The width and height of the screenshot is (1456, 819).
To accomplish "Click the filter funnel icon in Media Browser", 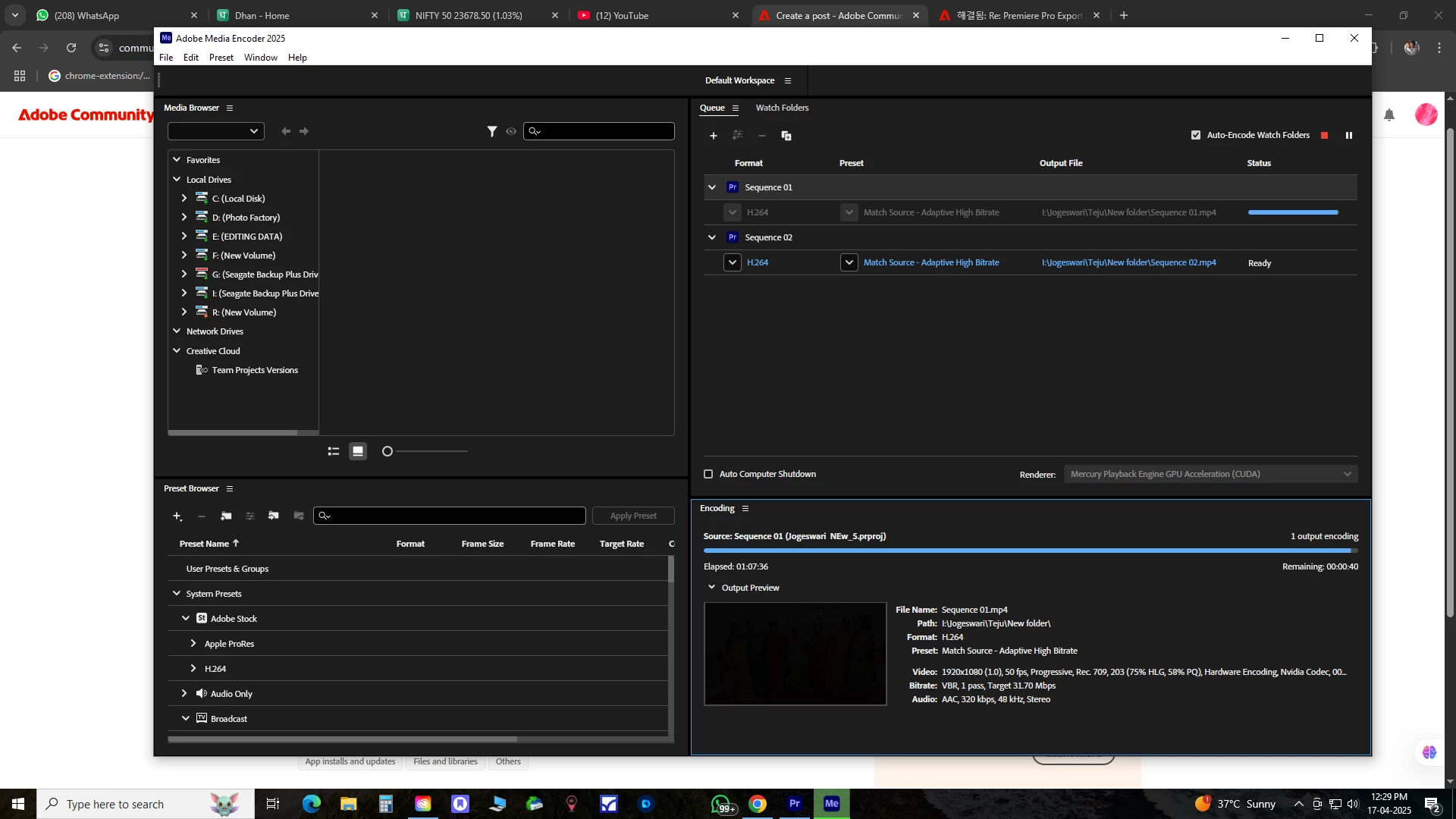I will 491,132.
